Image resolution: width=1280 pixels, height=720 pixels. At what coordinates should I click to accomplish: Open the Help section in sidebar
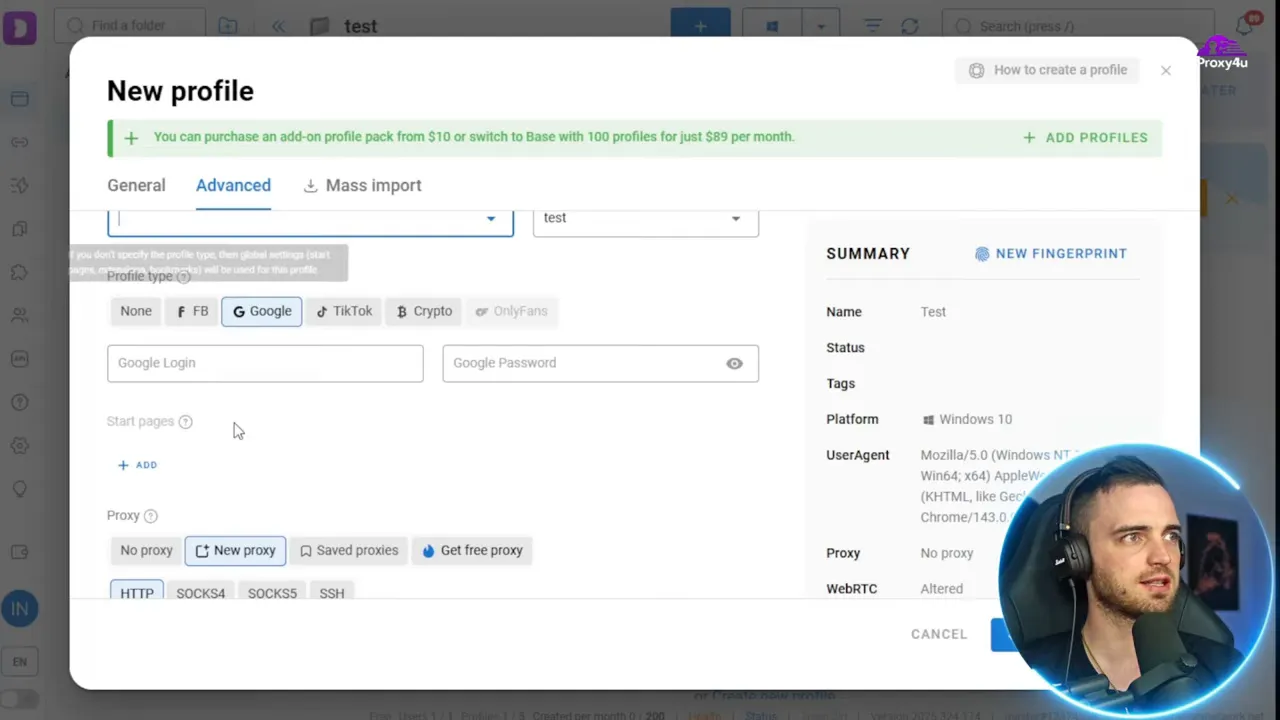click(20, 402)
